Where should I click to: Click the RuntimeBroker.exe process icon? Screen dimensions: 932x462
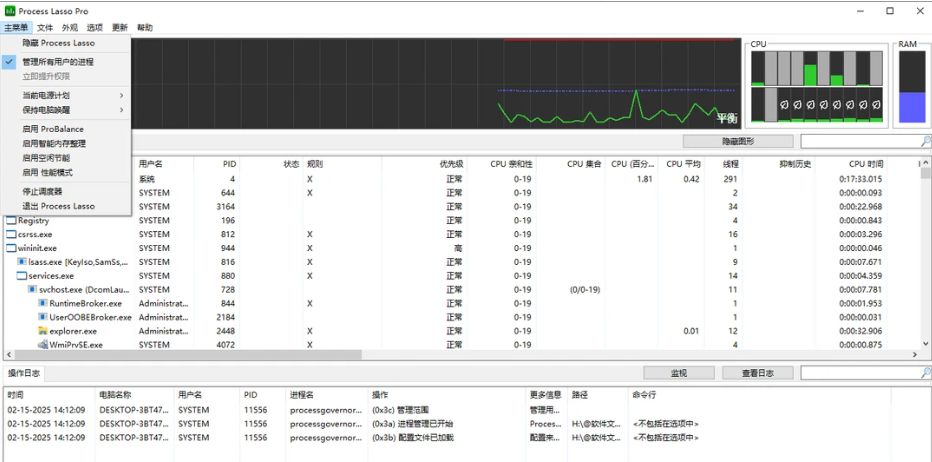click(x=43, y=303)
